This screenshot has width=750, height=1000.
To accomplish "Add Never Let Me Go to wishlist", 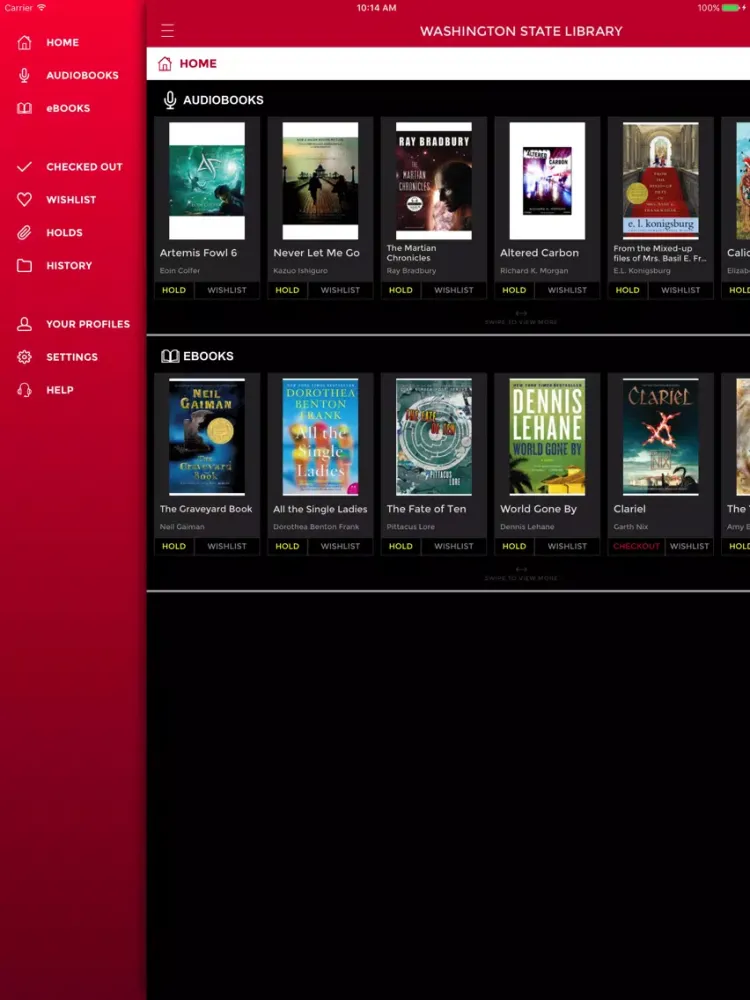I will coord(340,290).
